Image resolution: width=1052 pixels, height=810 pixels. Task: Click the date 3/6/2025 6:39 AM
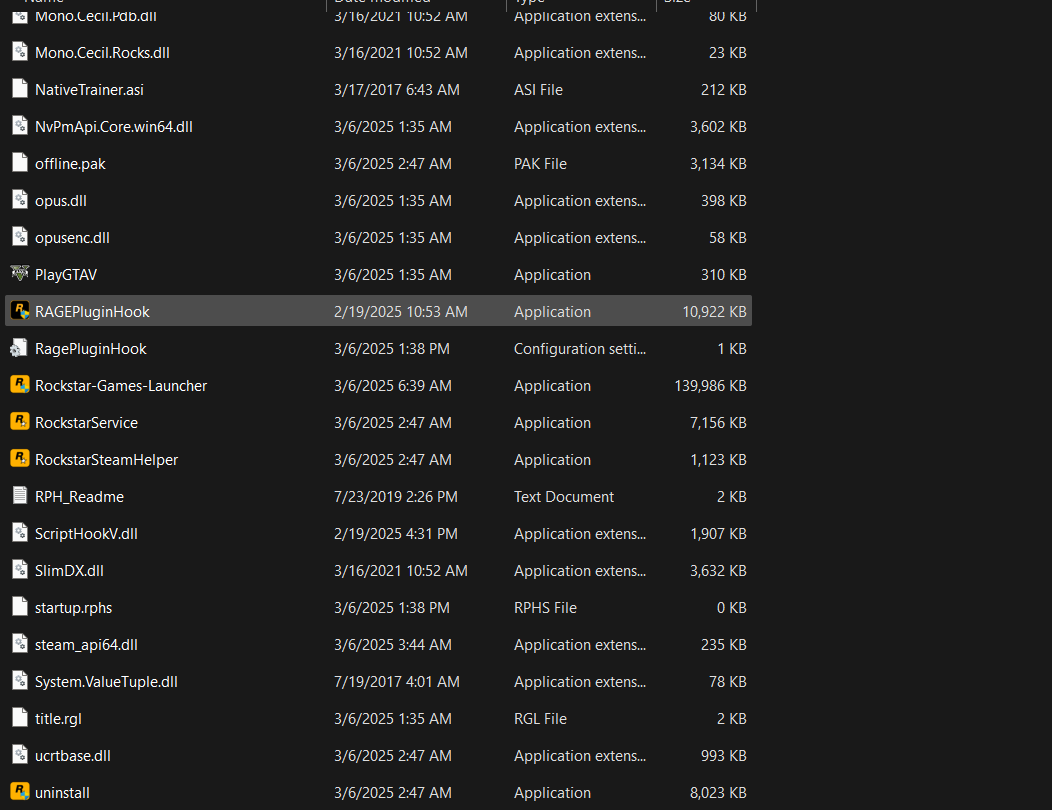(392, 386)
